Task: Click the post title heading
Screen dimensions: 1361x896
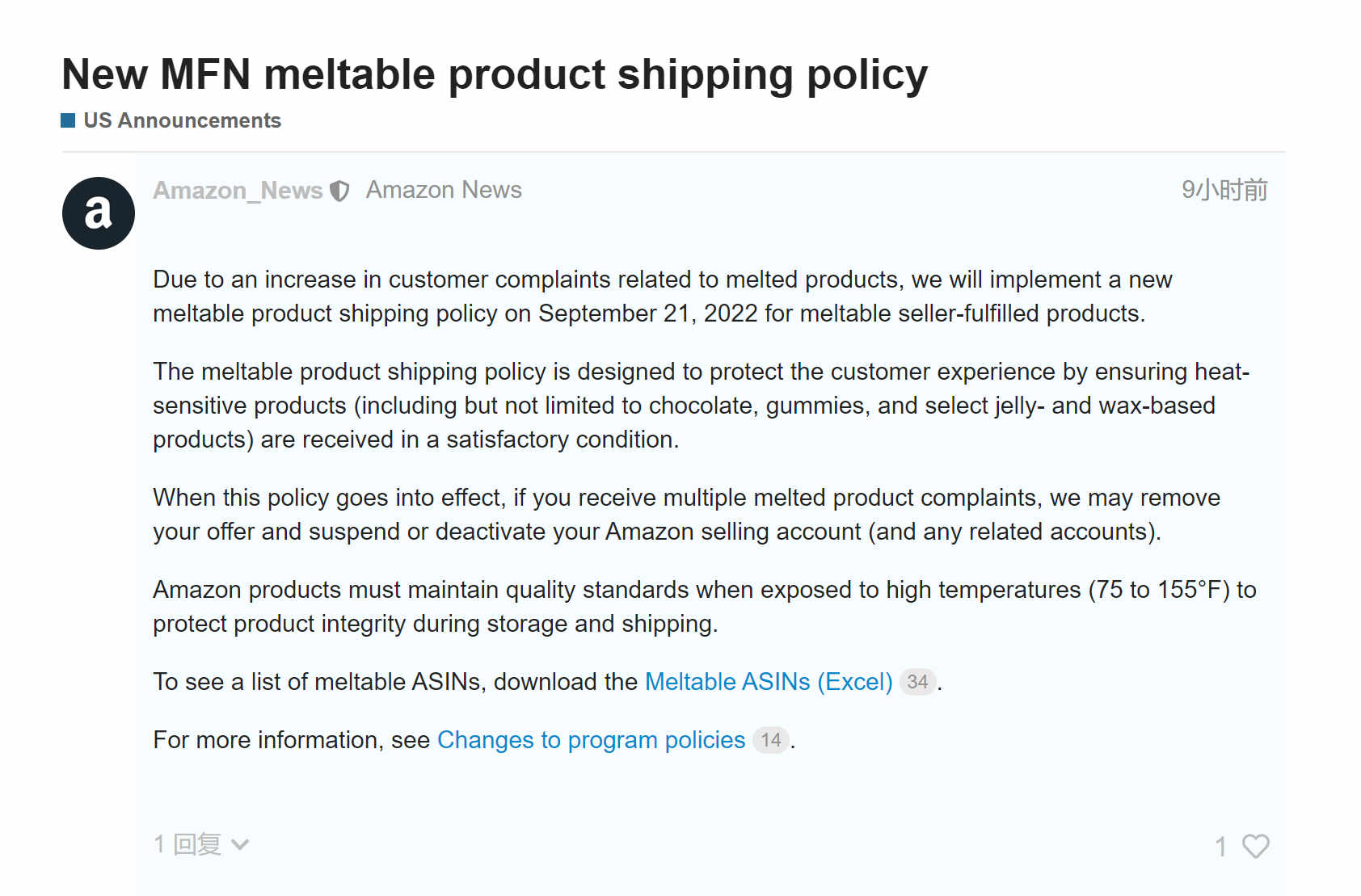Action: tap(495, 74)
